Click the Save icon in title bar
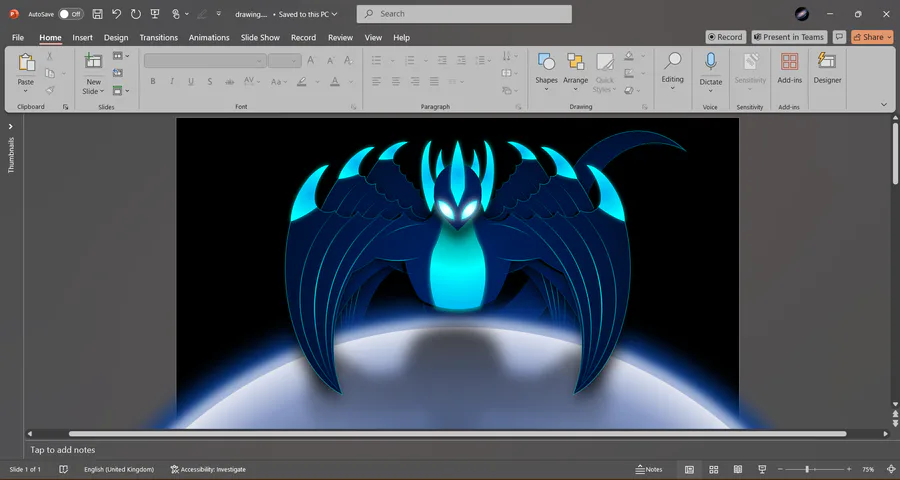The width and height of the screenshot is (900, 480). coord(98,14)
